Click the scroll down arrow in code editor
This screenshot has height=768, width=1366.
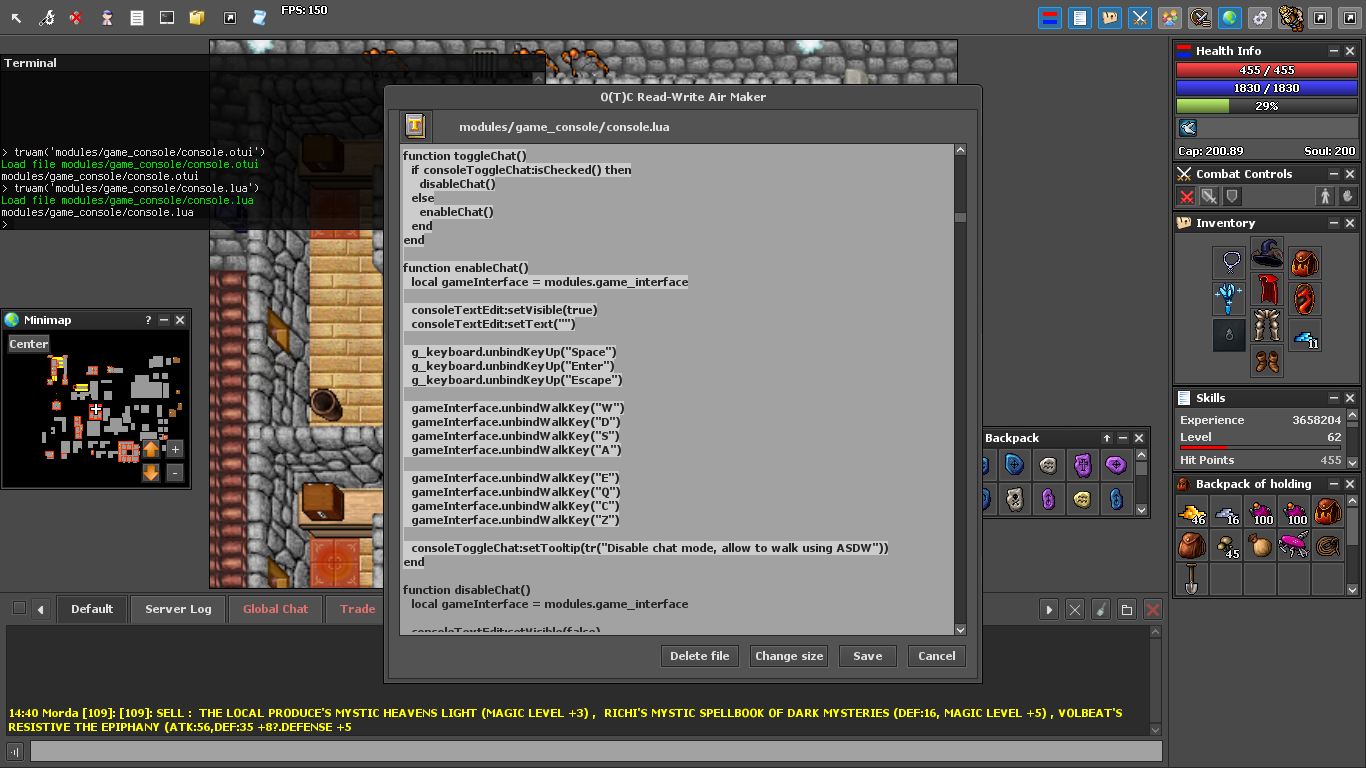coord(960,629)
